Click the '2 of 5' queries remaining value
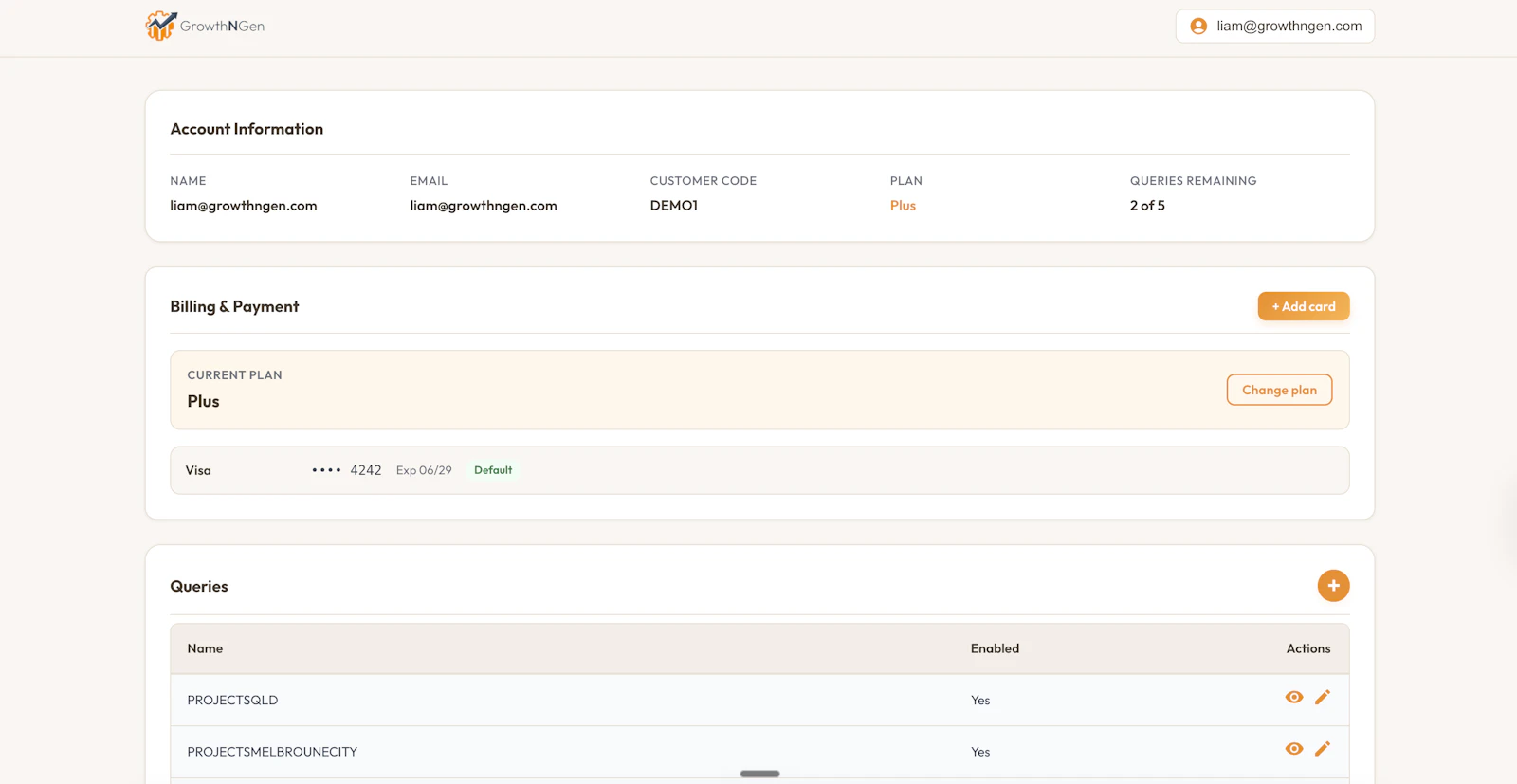 [x=1147, y=206]
